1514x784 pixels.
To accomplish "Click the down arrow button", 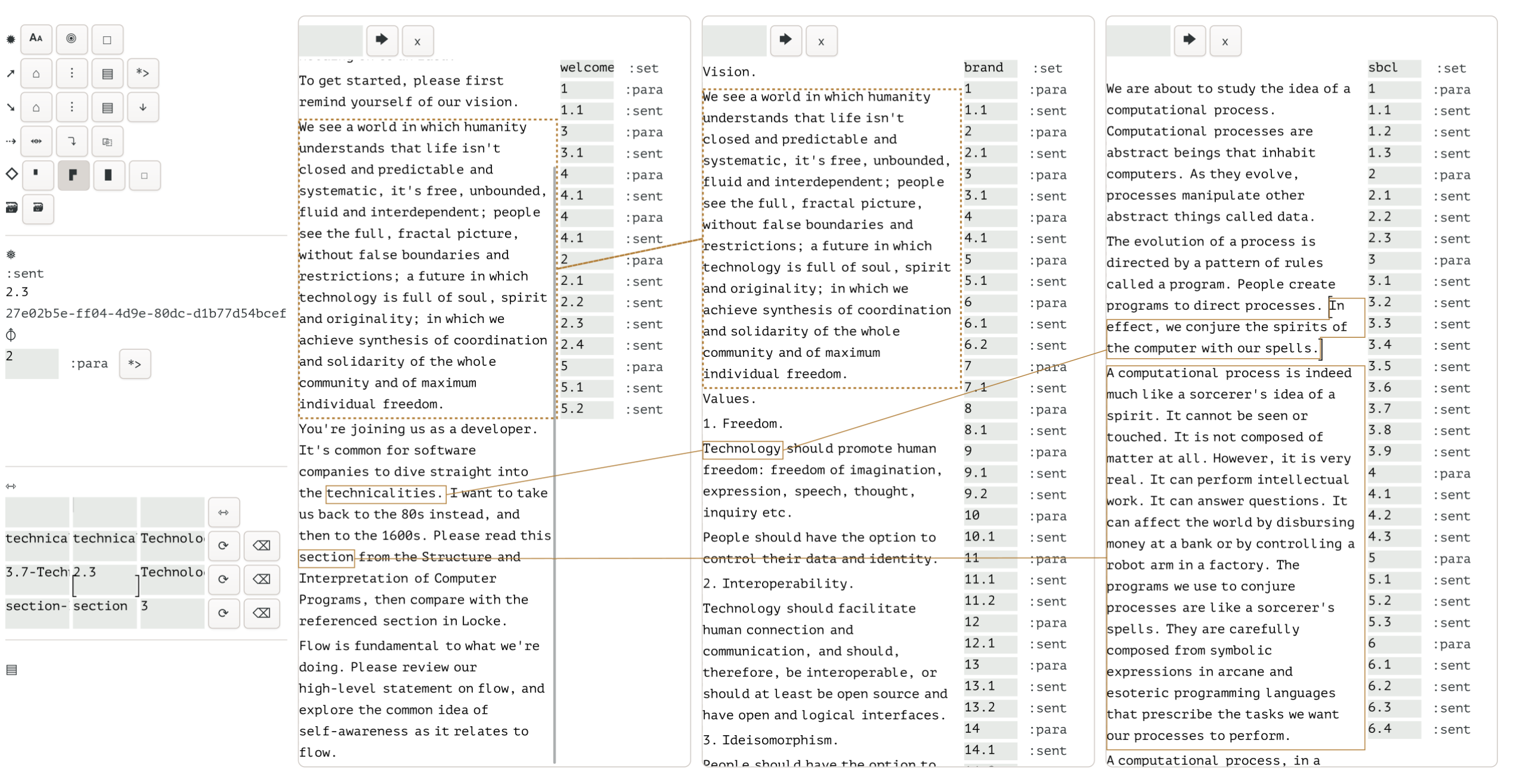I will click(x=143, y=108).
